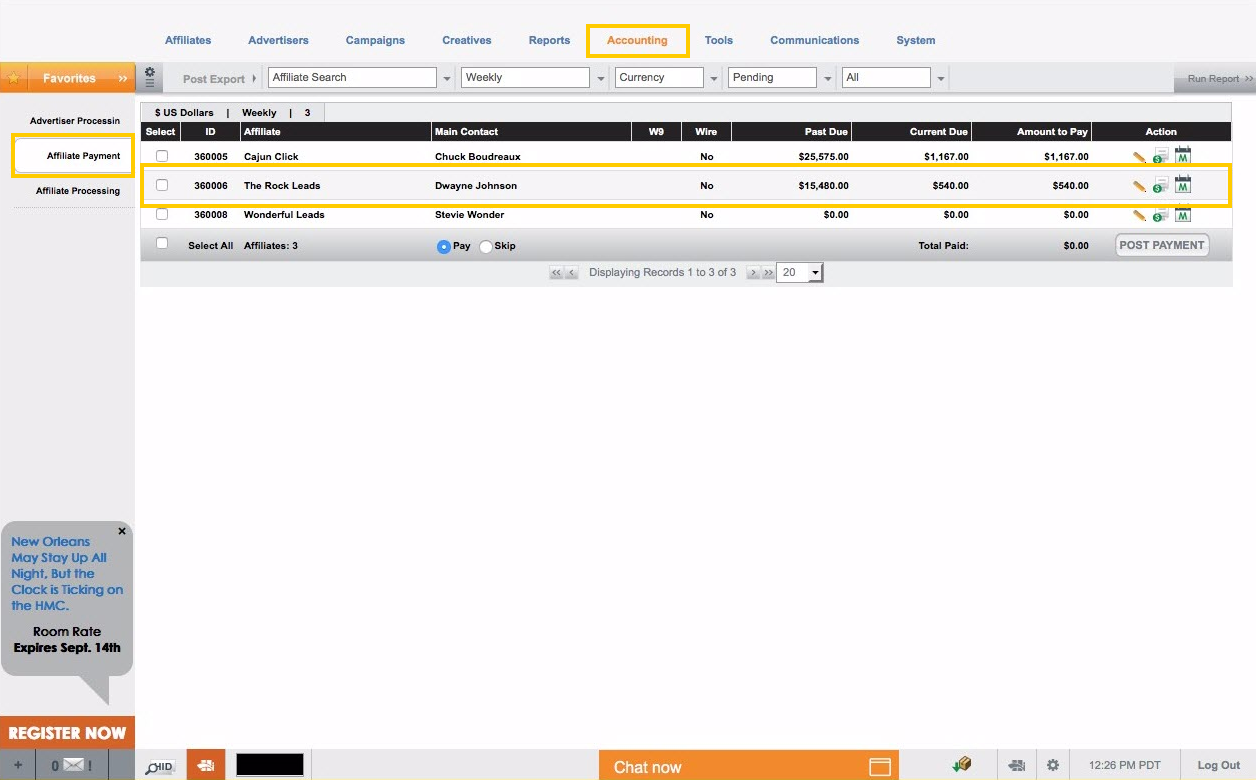Go to next page of records
This screenshot has height=780, width=1256.
pyautogui.click(x=753, y=273)
